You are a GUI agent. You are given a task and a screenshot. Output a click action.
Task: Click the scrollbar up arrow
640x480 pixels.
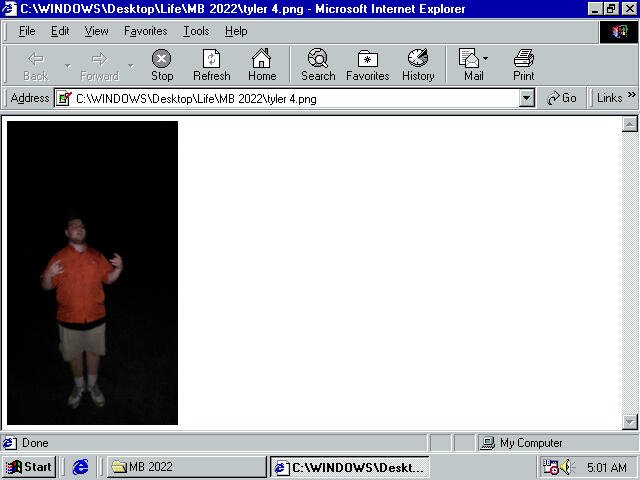point(629,124)
